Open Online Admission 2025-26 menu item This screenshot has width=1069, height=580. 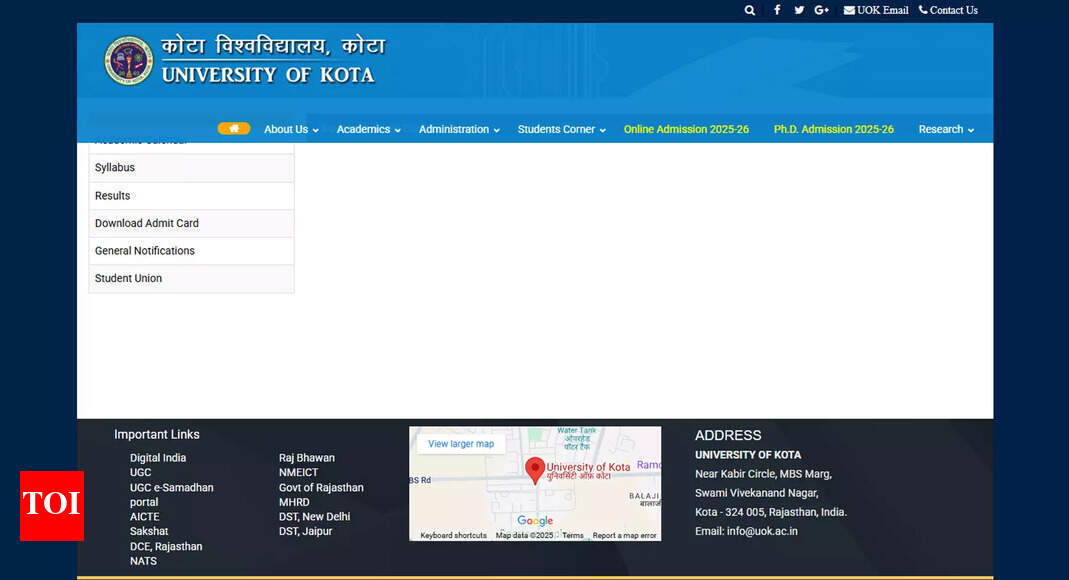click(x=686, y=129)
